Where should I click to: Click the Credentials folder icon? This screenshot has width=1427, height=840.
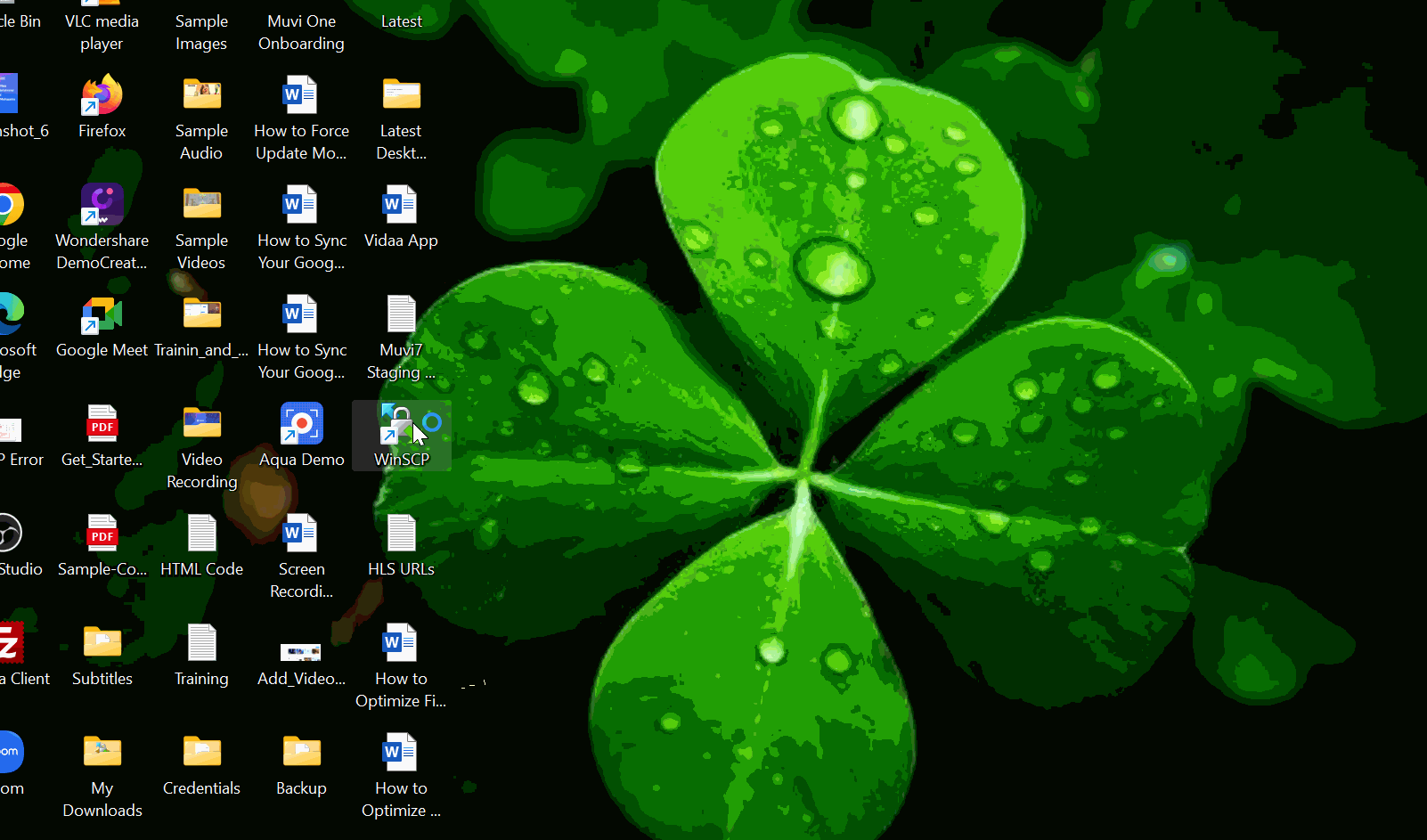pos(201,754)
